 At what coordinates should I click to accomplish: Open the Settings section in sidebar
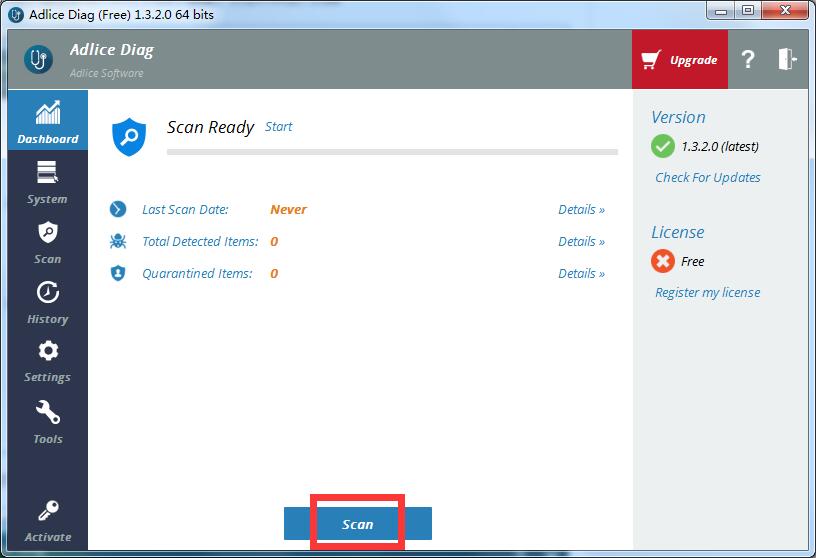47,361
